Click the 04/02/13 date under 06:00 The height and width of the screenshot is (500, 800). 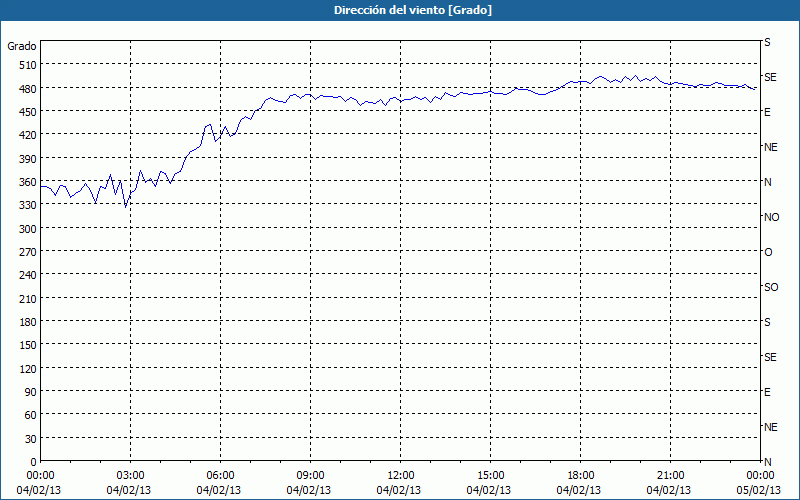tap(220, 490)
